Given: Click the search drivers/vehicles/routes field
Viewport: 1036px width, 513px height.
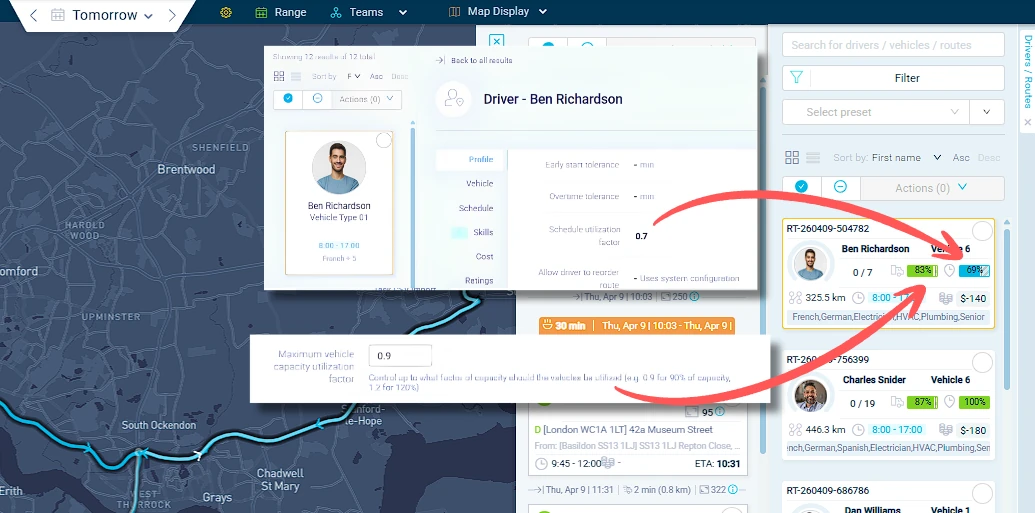Looking at the screenshot, I should pos(893,45).
